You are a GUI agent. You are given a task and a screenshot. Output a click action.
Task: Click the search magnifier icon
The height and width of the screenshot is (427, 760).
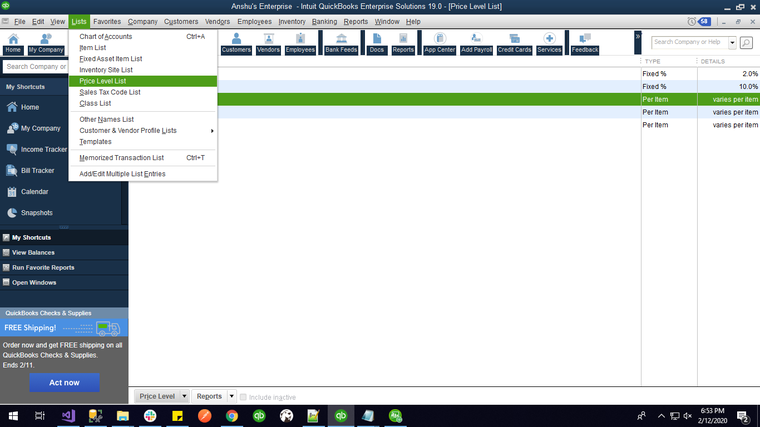click(x=746, y=43)
